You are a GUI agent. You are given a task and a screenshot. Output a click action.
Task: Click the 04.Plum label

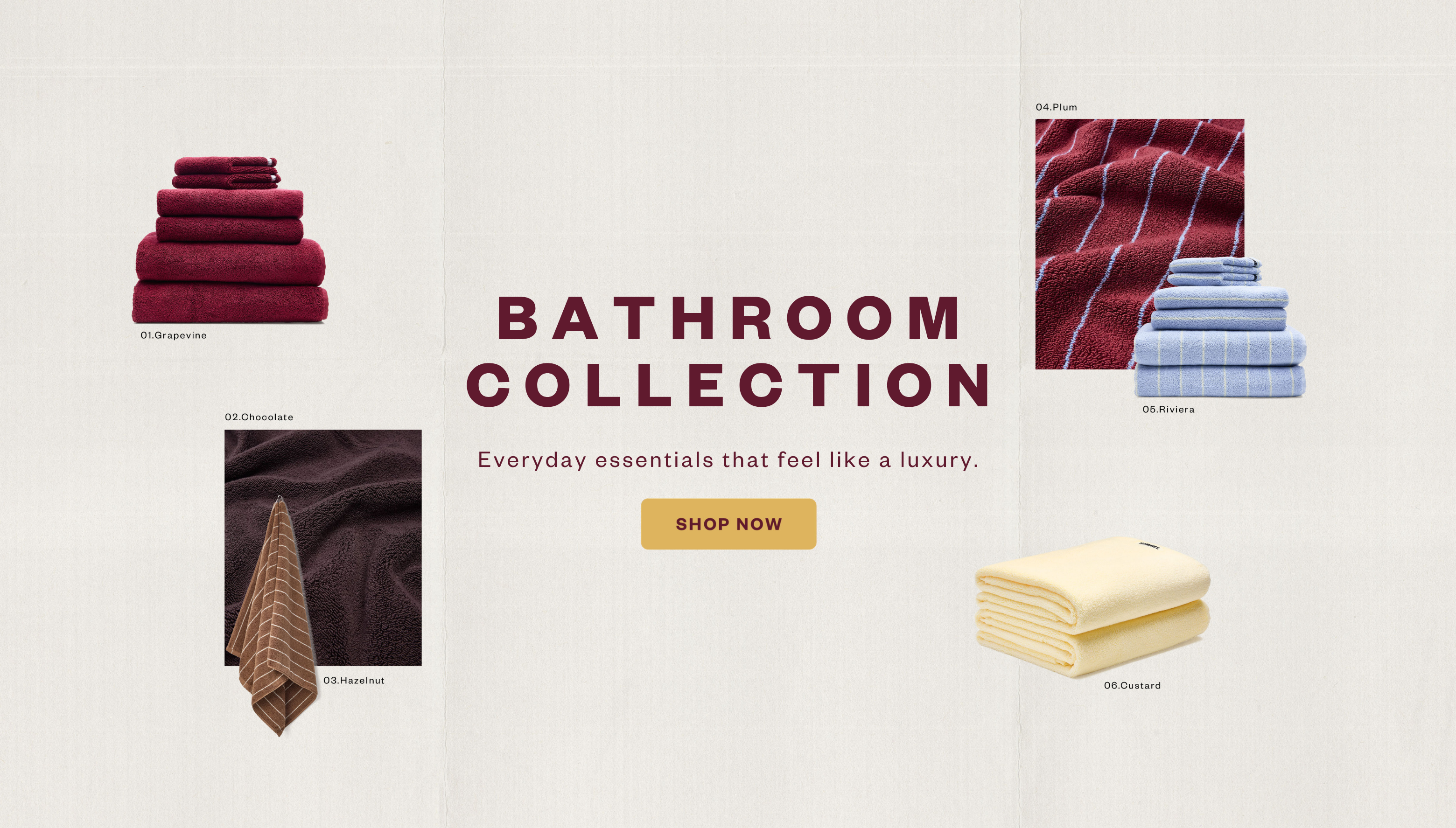1056,107
